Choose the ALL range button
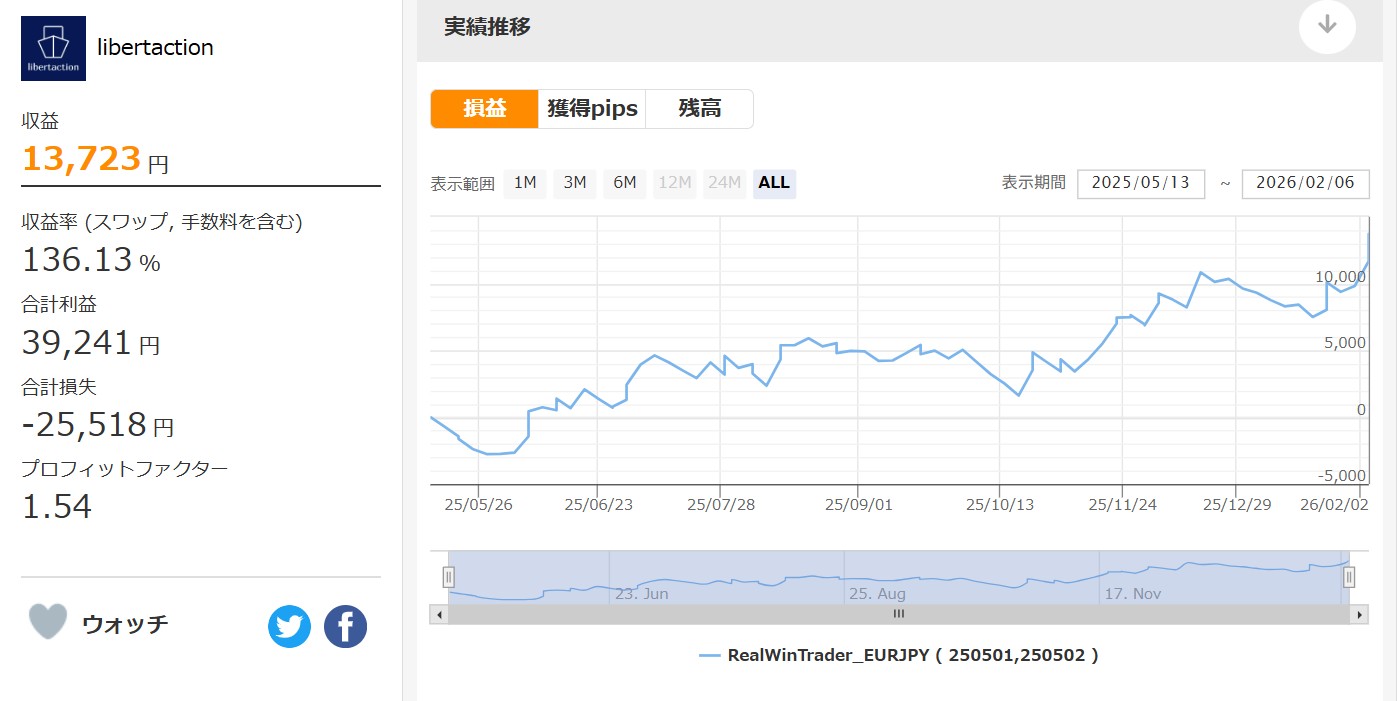The width and height of the screenshot is (1399, 701). click(774, 183)
